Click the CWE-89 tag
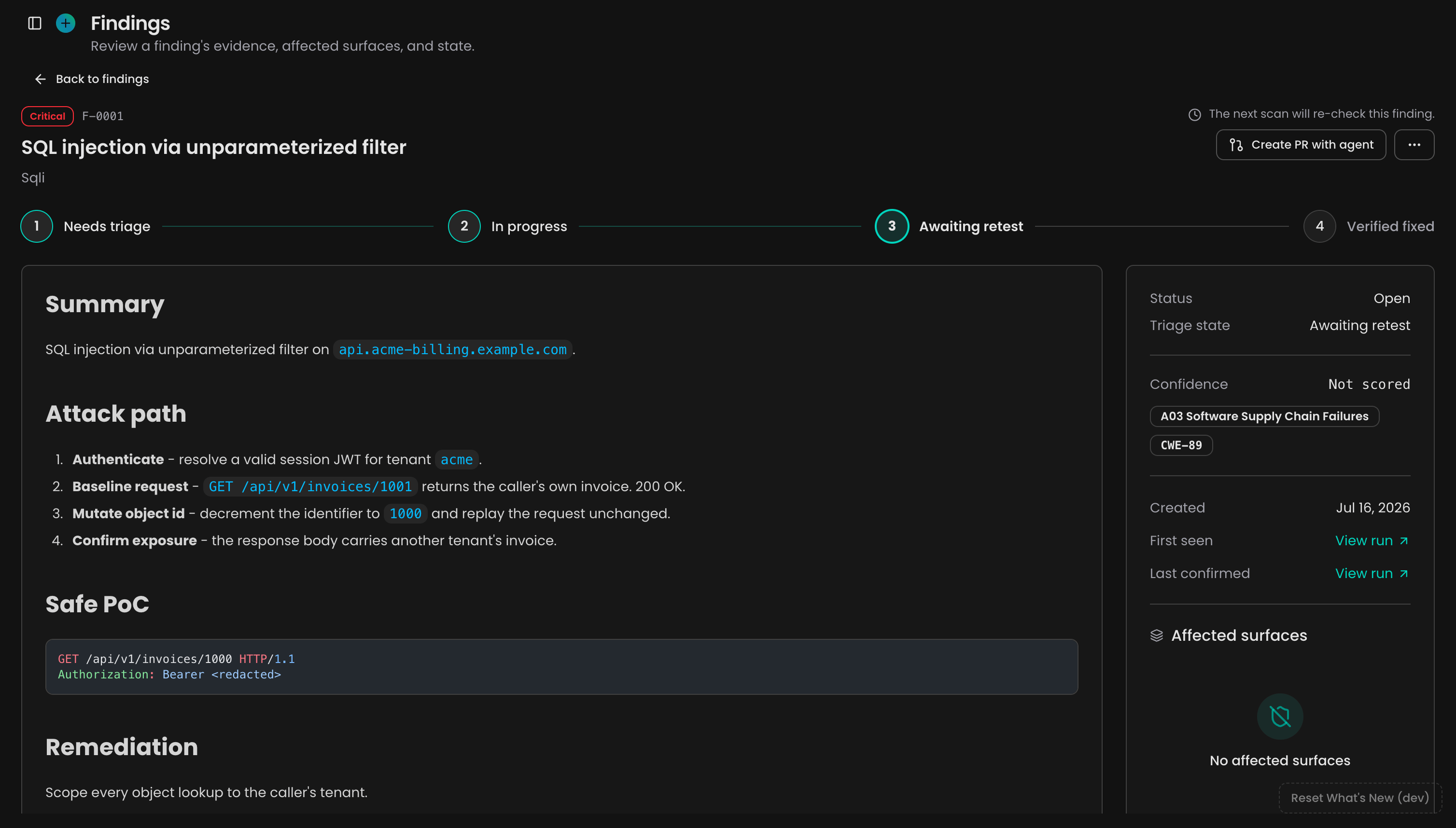 click(1181, 445)
